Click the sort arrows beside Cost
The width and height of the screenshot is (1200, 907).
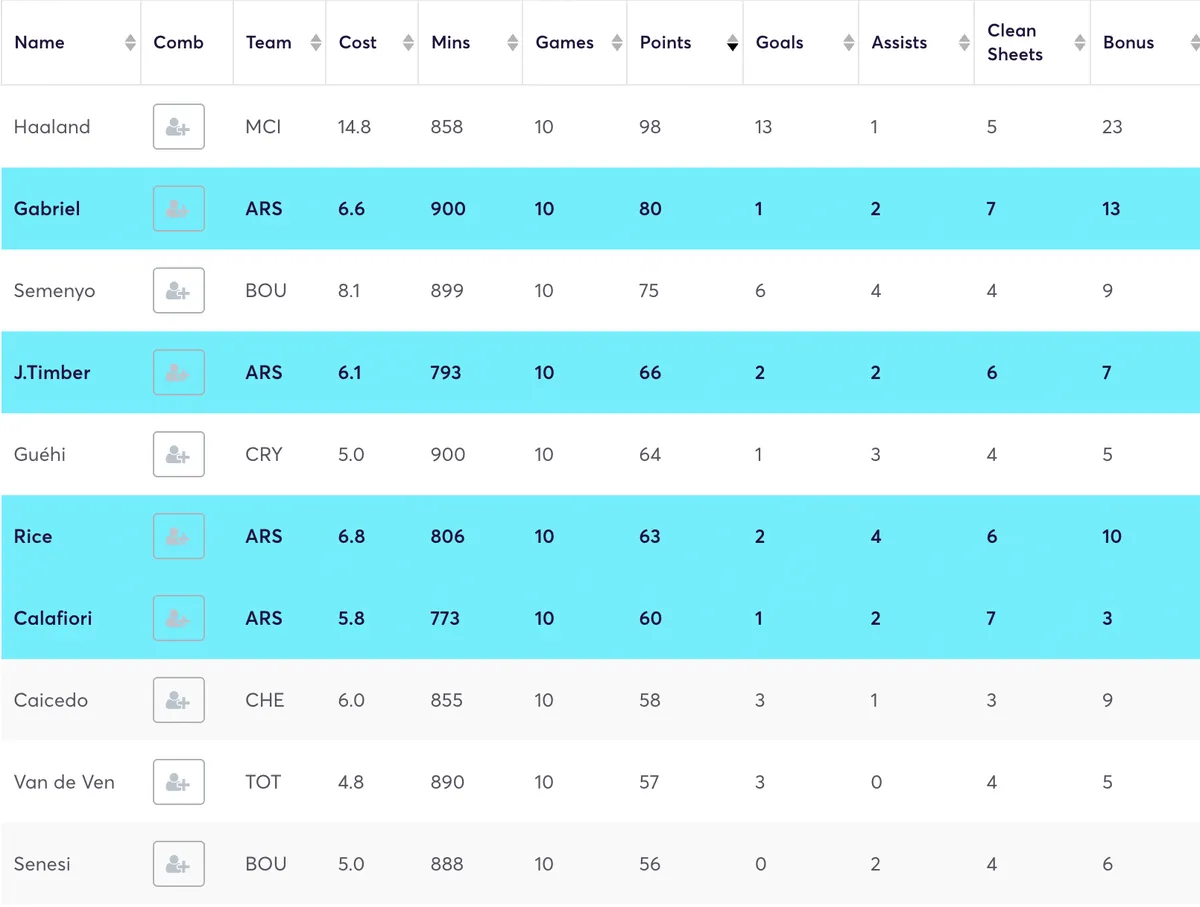(x=408, y=43)
